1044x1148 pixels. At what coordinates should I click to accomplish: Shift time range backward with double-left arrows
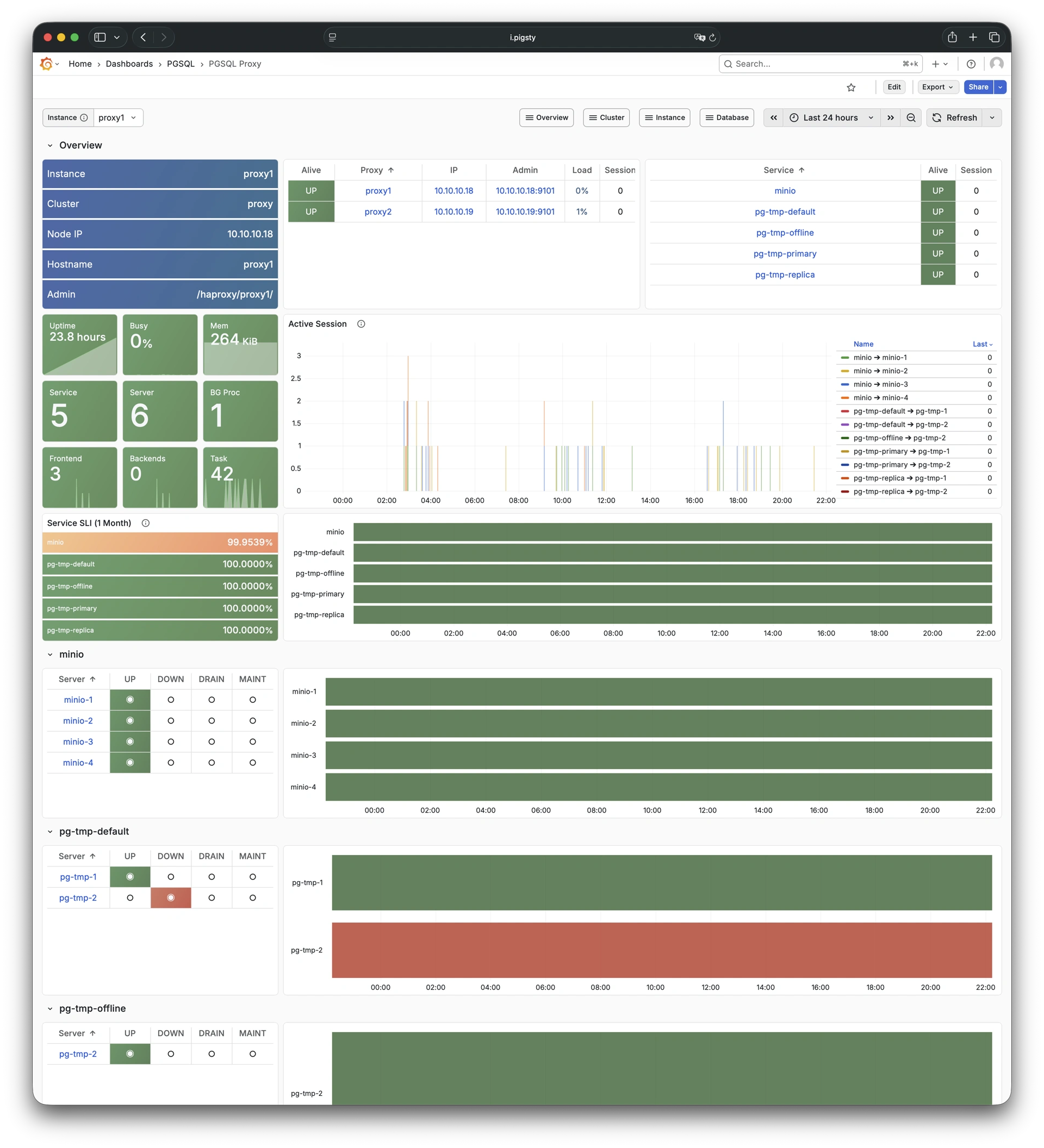(x=773, y=118)
